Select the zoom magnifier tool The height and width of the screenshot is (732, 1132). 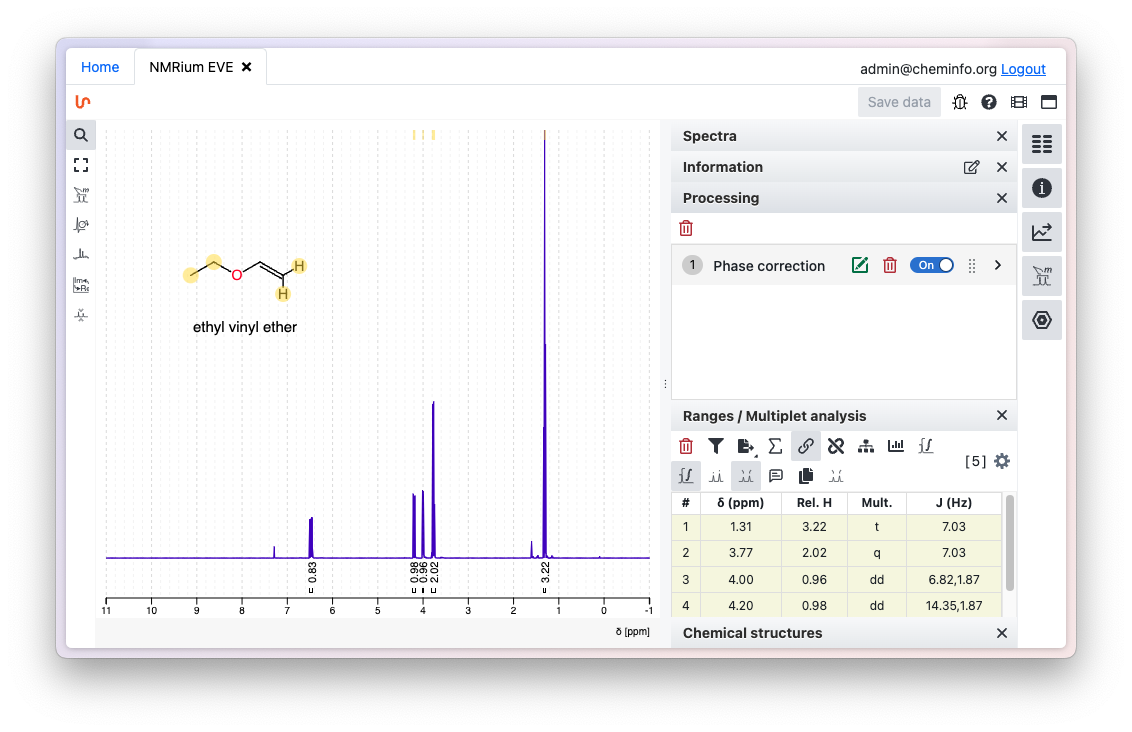pos(80,134)
